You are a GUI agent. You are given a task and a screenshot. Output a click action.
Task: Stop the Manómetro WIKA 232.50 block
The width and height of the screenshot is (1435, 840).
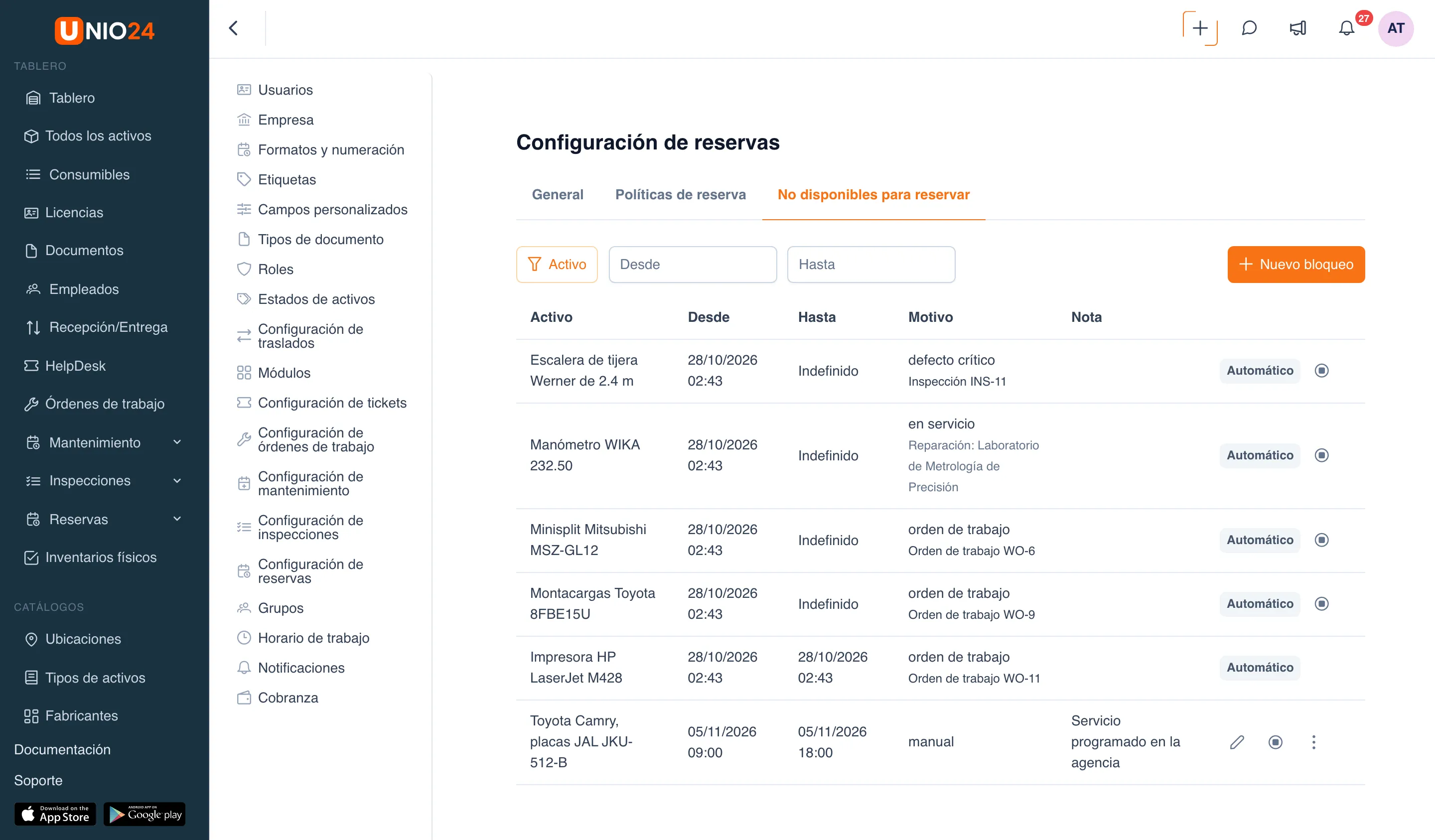1322,455
